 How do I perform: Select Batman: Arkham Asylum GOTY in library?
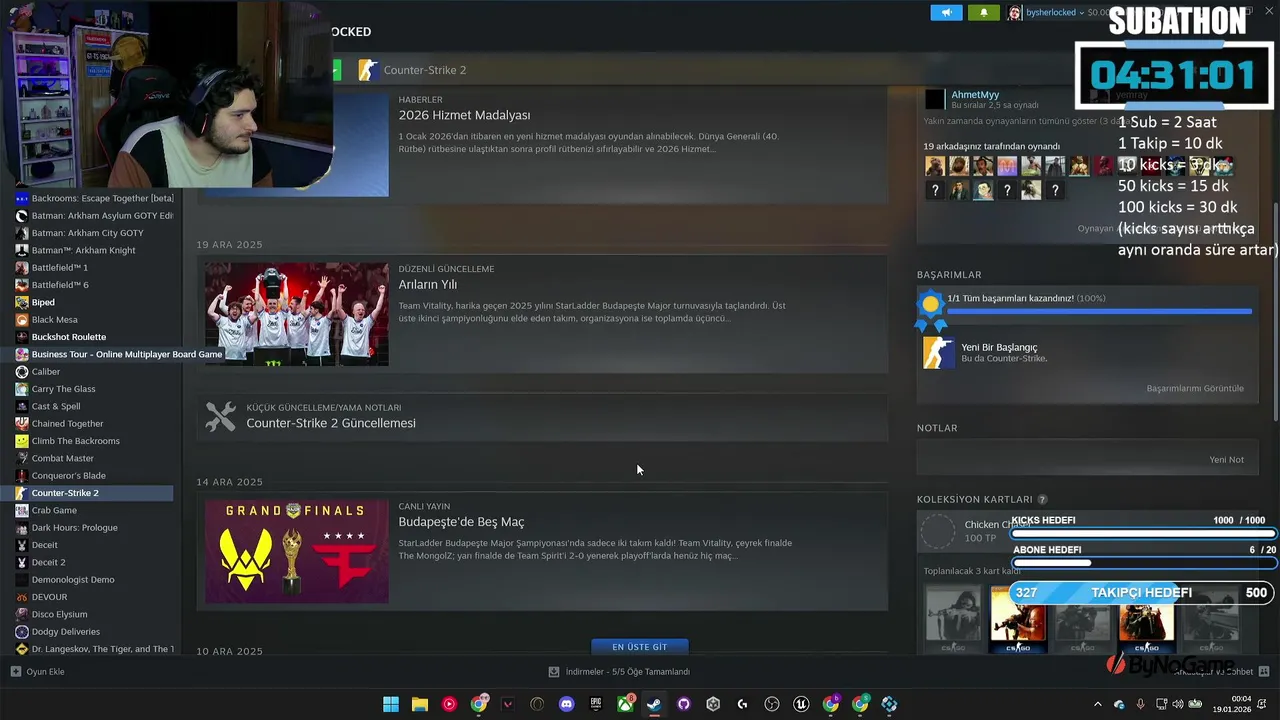pos(95,215)
